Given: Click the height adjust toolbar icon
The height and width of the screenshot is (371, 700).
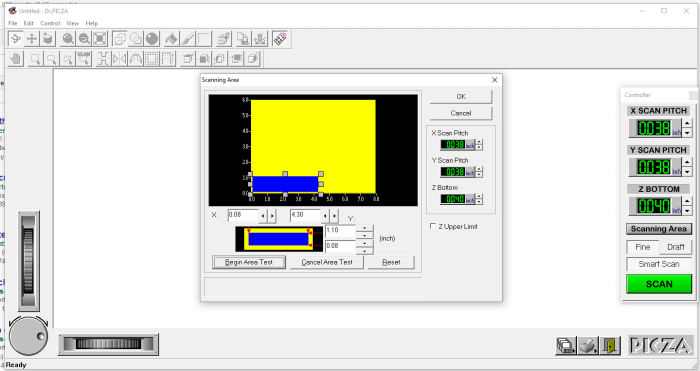Looking at the screenshot, I should 260,39.
